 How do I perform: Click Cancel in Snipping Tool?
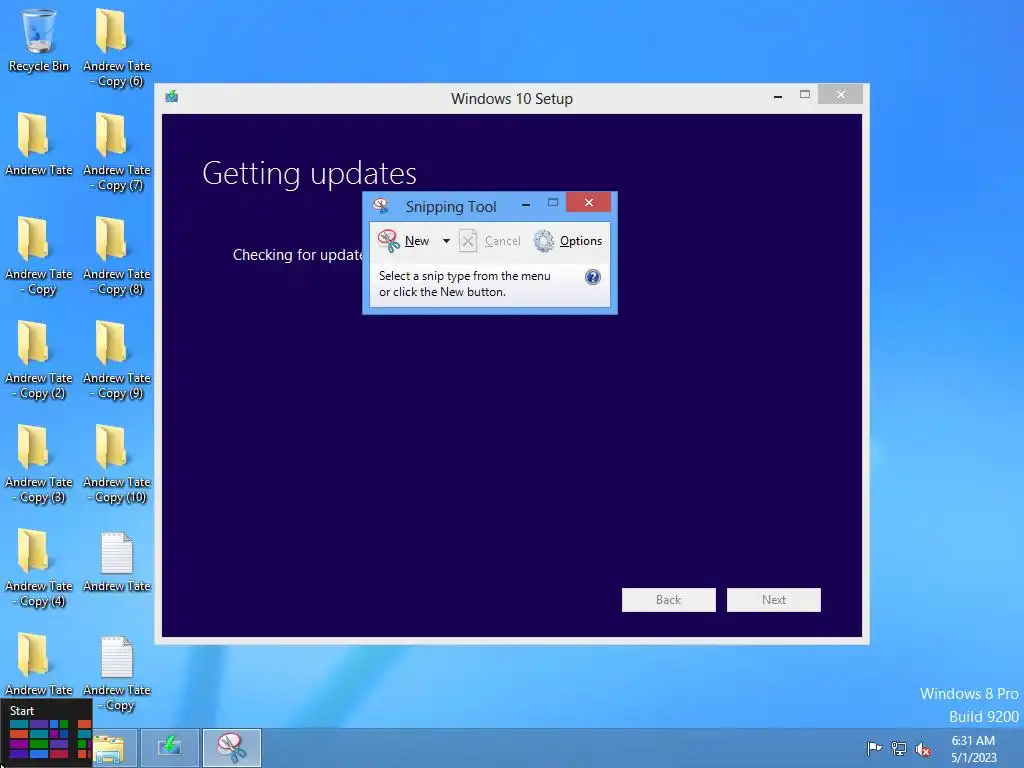490,241
